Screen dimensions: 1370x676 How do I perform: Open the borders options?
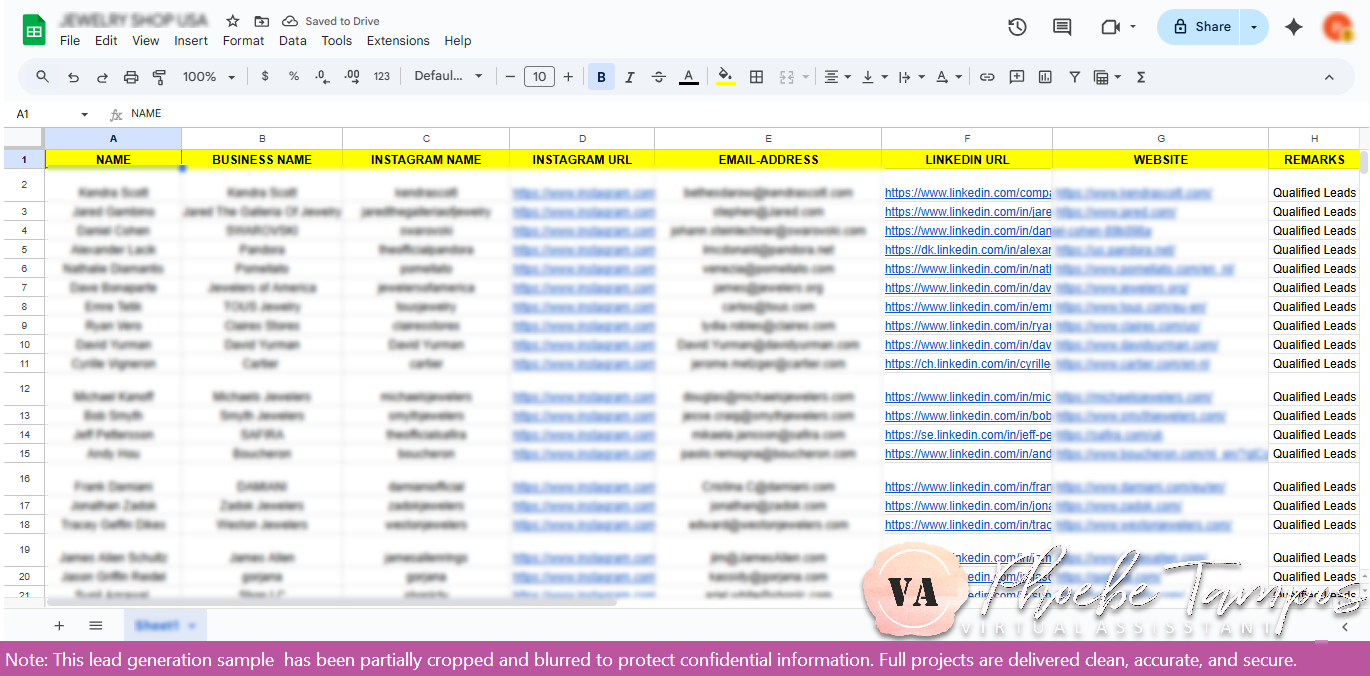coord(756,76)
